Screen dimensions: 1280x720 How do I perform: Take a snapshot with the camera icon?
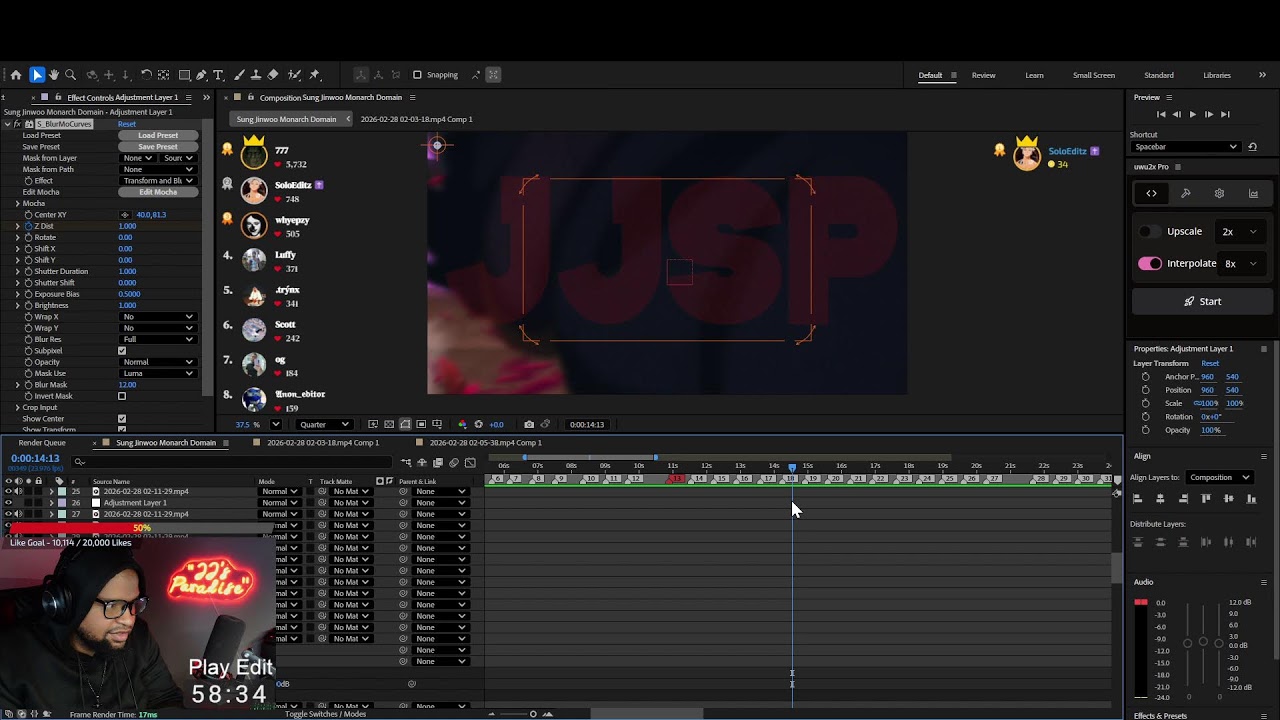click(529, 424)
